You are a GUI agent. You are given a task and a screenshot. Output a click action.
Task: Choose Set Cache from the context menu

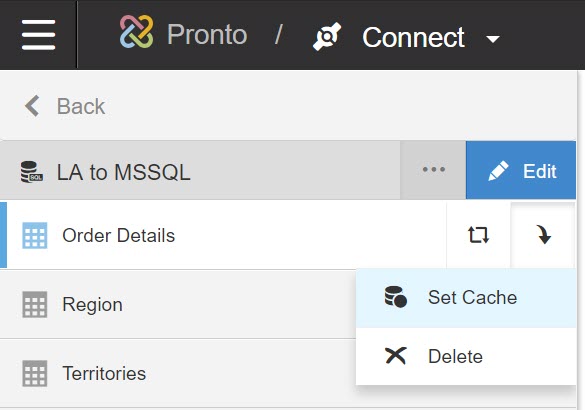(466, 298)
